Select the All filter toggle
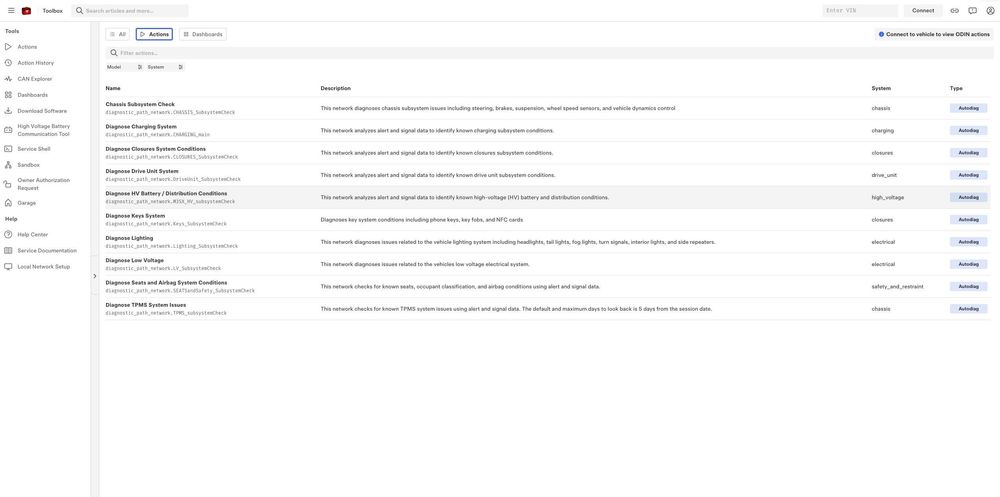The image size is (1000, 497). coord(118,34)
